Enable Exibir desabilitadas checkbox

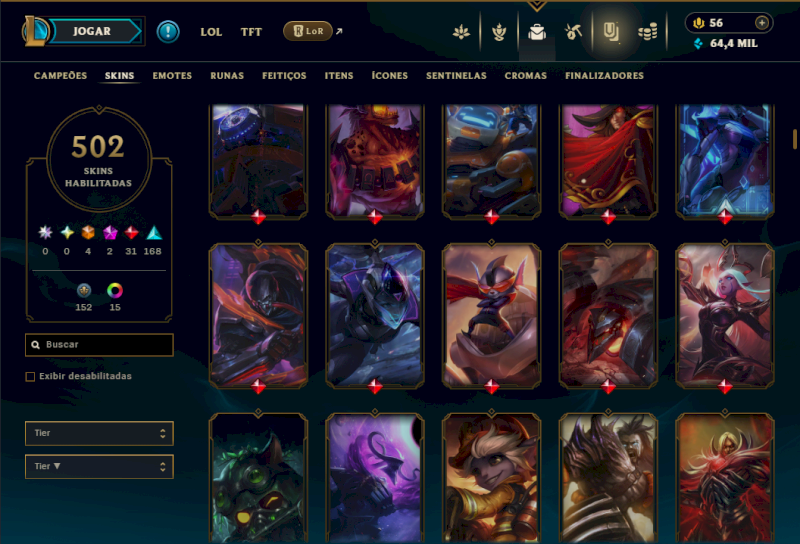tap(30, 377)
